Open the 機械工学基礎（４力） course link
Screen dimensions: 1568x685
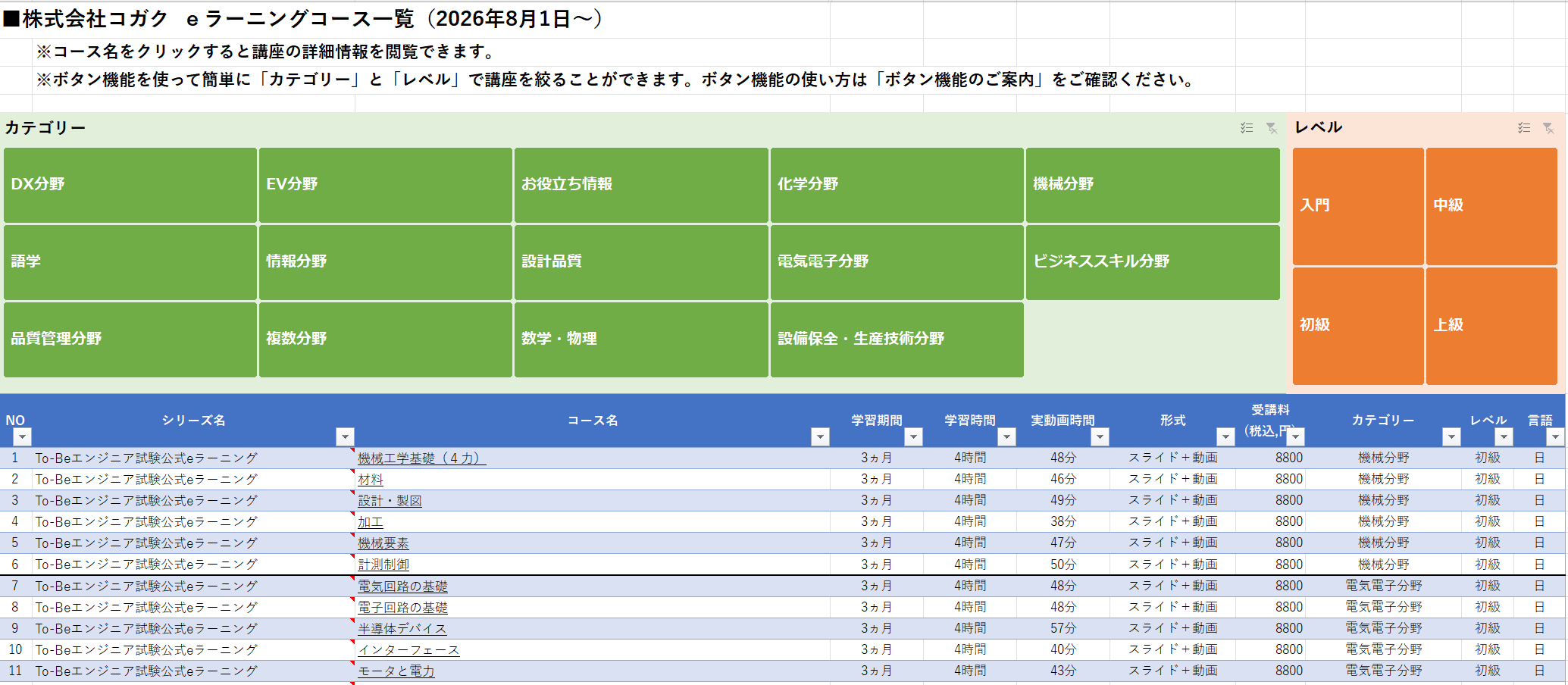coord(421,458)
